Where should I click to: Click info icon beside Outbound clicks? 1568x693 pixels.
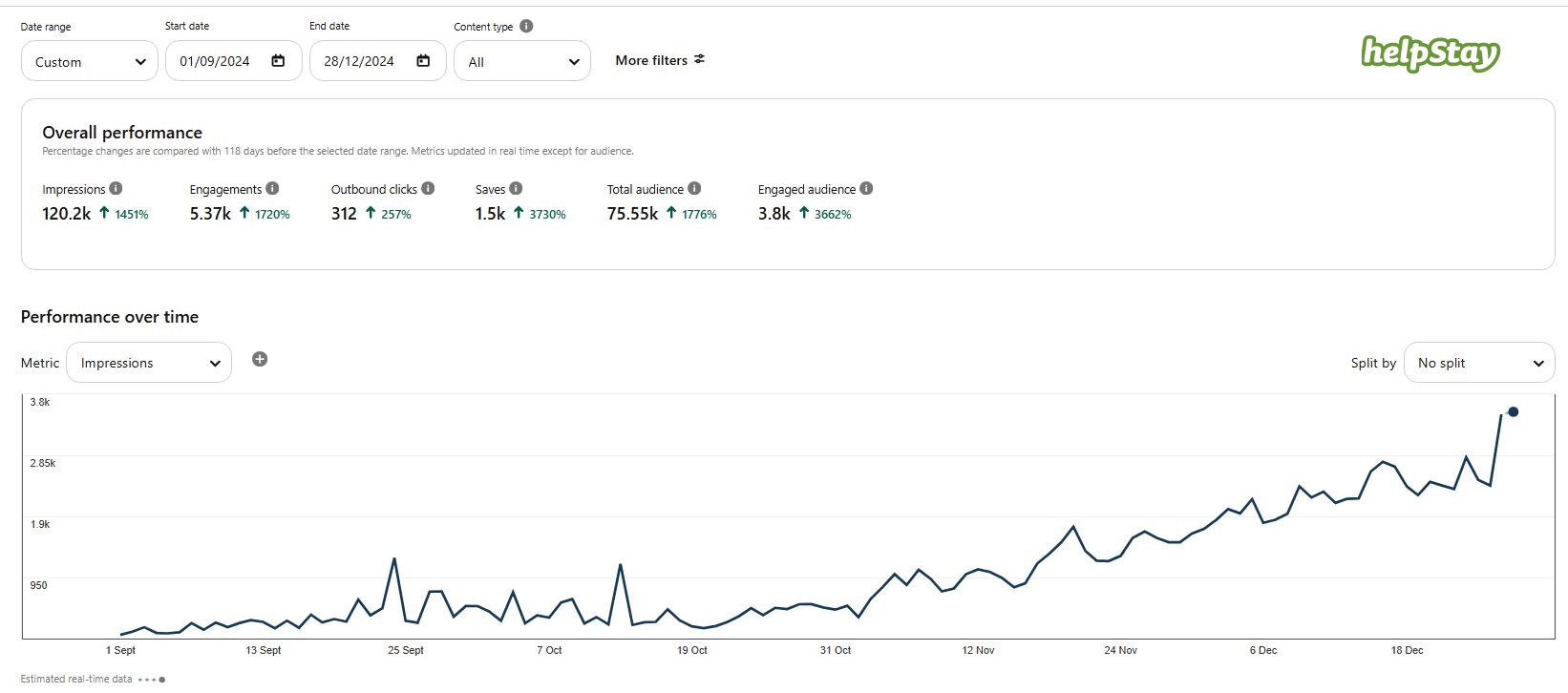pos(428,189)
